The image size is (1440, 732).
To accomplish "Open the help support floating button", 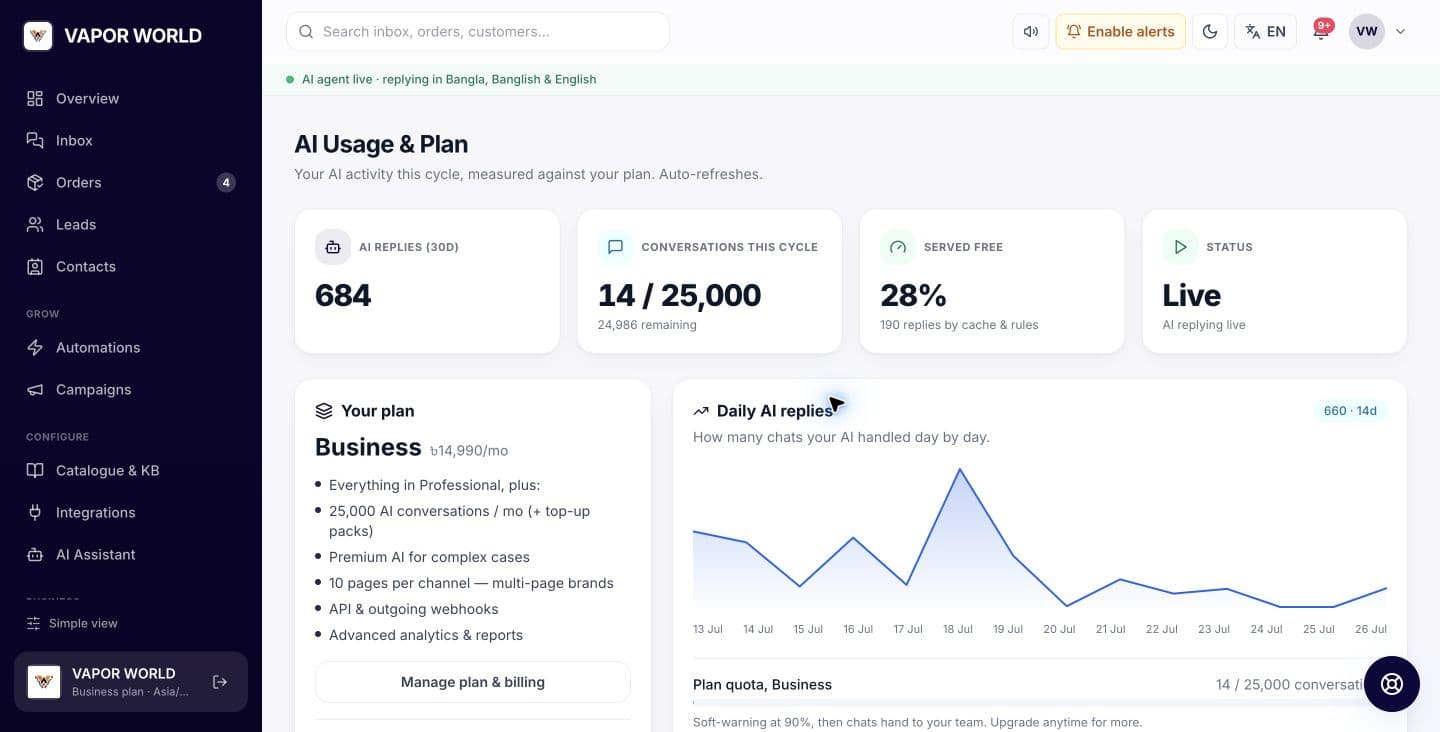I will (1392, 684).
